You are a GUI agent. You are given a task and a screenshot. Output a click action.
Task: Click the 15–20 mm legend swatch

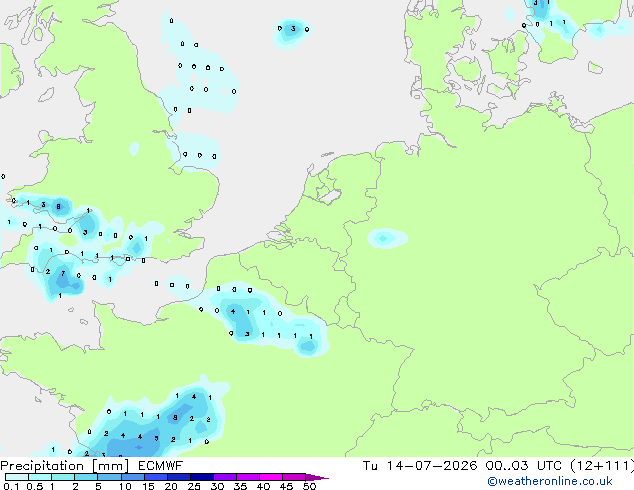pyautogui.click(x=156, y=477)
